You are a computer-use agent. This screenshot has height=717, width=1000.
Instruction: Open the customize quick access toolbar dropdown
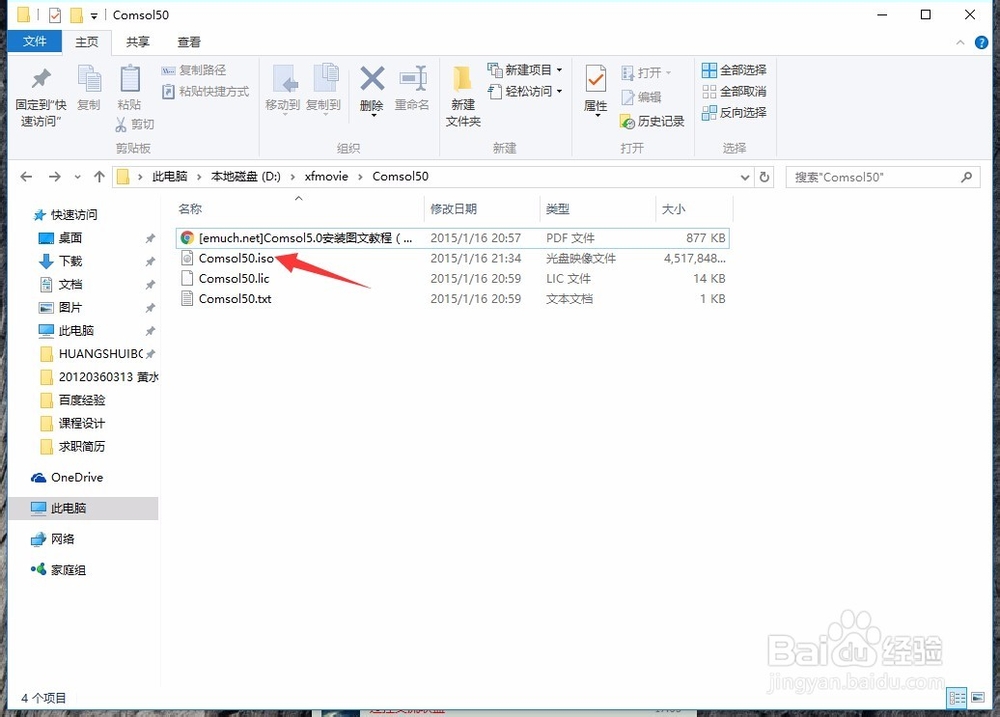click(94, 15)
